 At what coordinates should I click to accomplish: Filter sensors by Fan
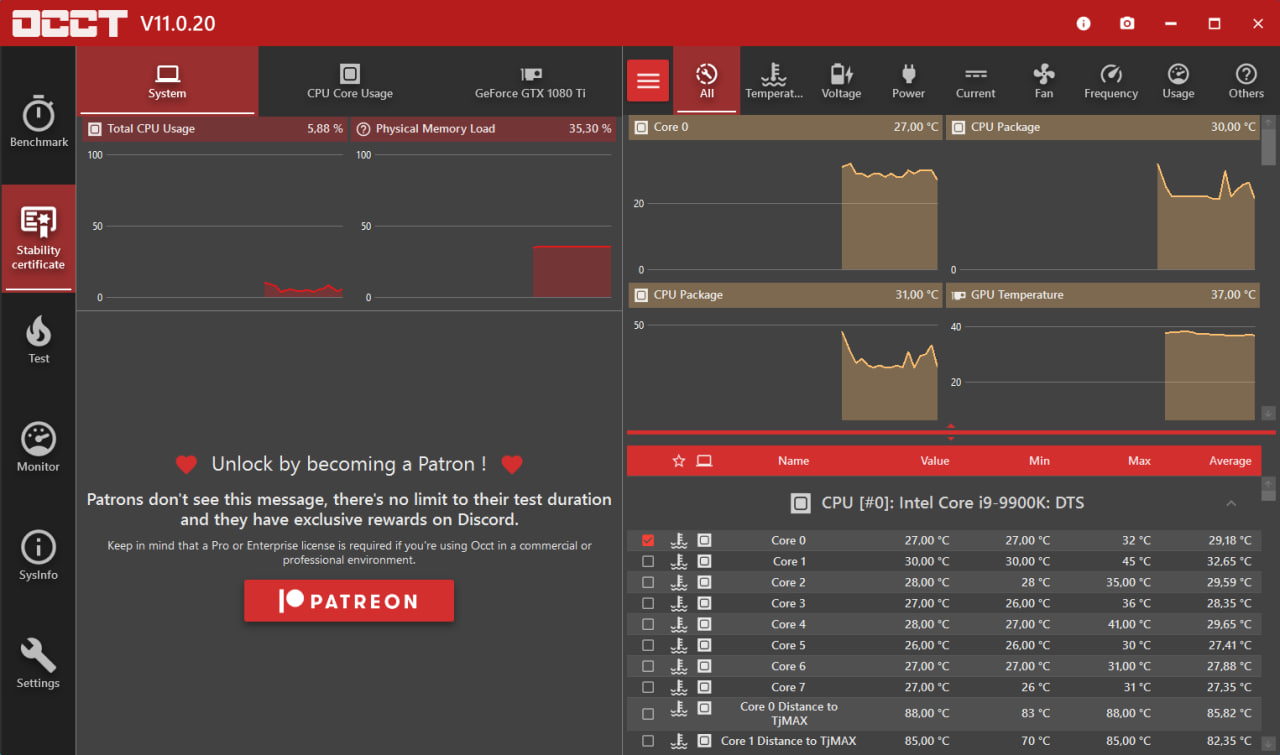(1043, 80)
